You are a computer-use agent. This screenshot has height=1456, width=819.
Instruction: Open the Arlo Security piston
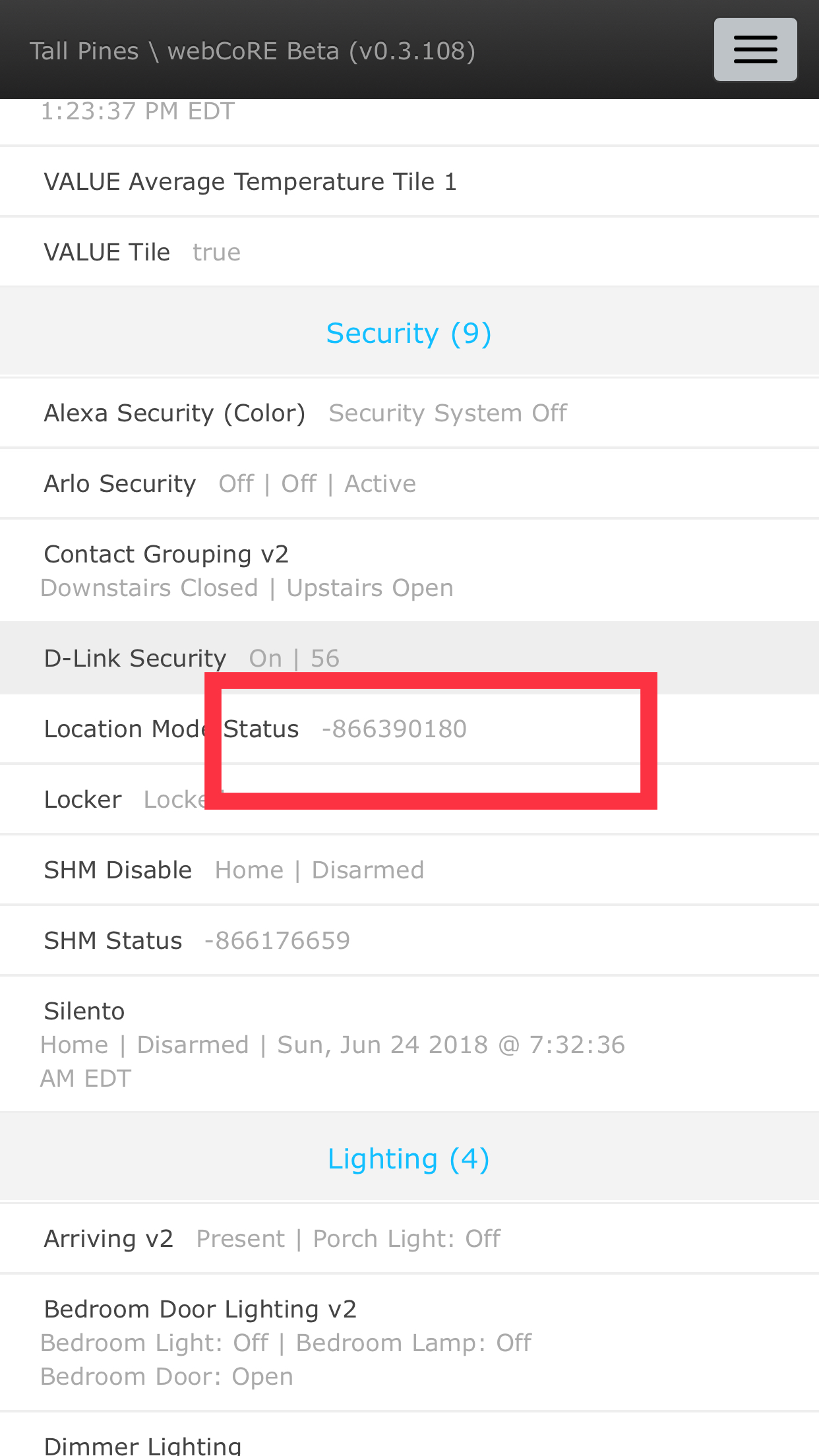pyautogui.click(x=409, y=484)
